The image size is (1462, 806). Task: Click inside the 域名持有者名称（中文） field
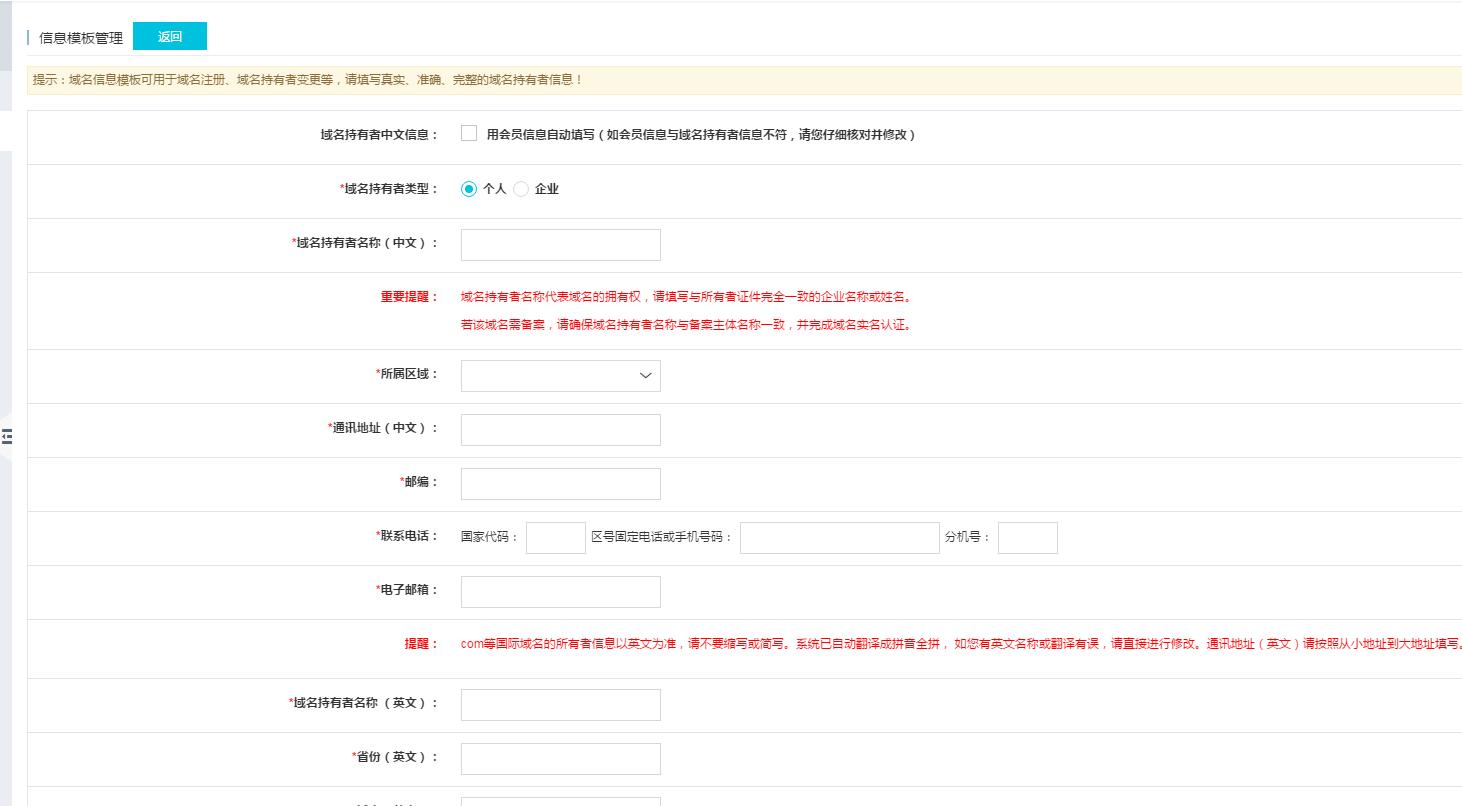click(560, 244)
